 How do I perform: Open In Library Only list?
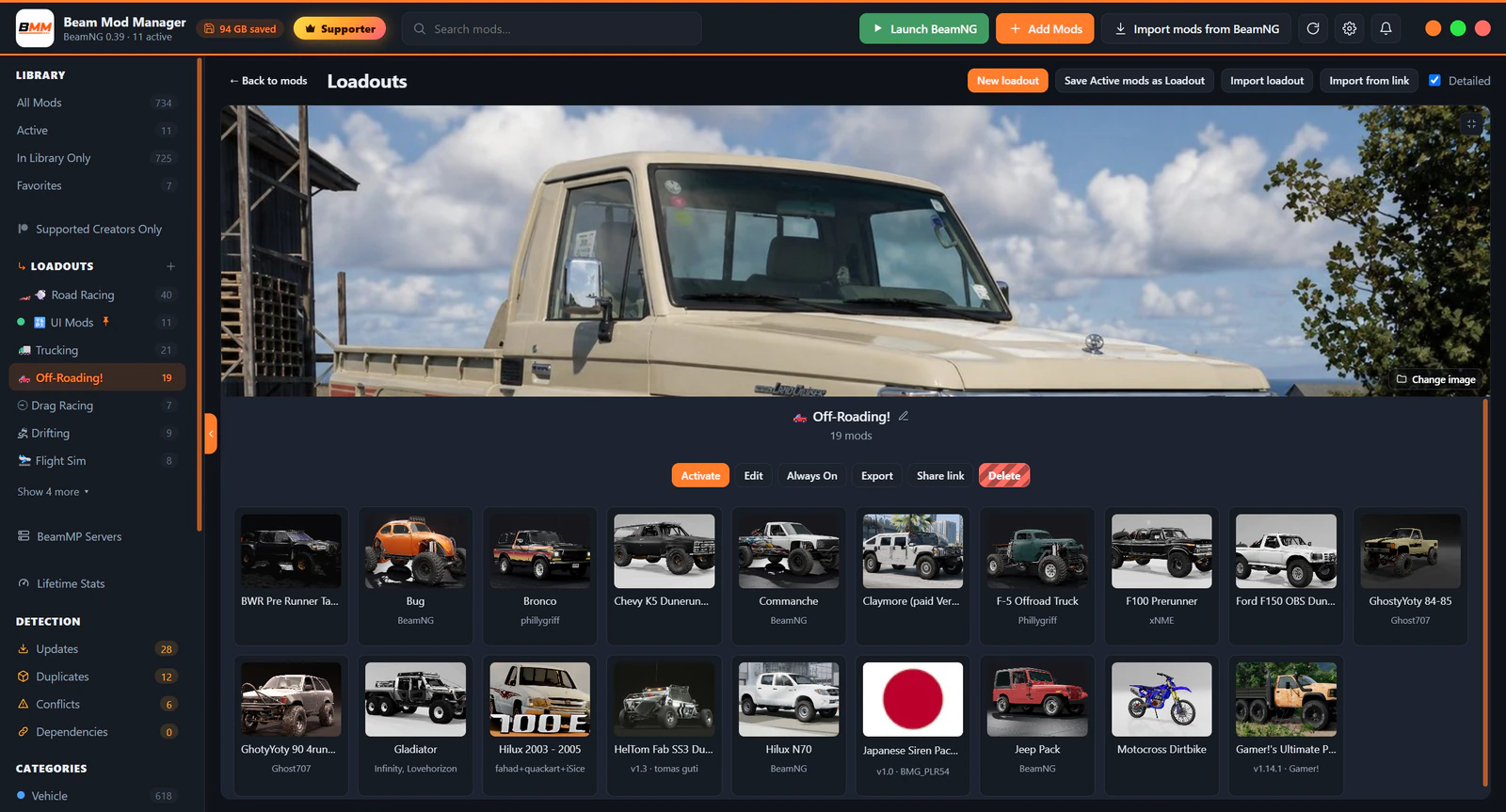tap(97, 158)
